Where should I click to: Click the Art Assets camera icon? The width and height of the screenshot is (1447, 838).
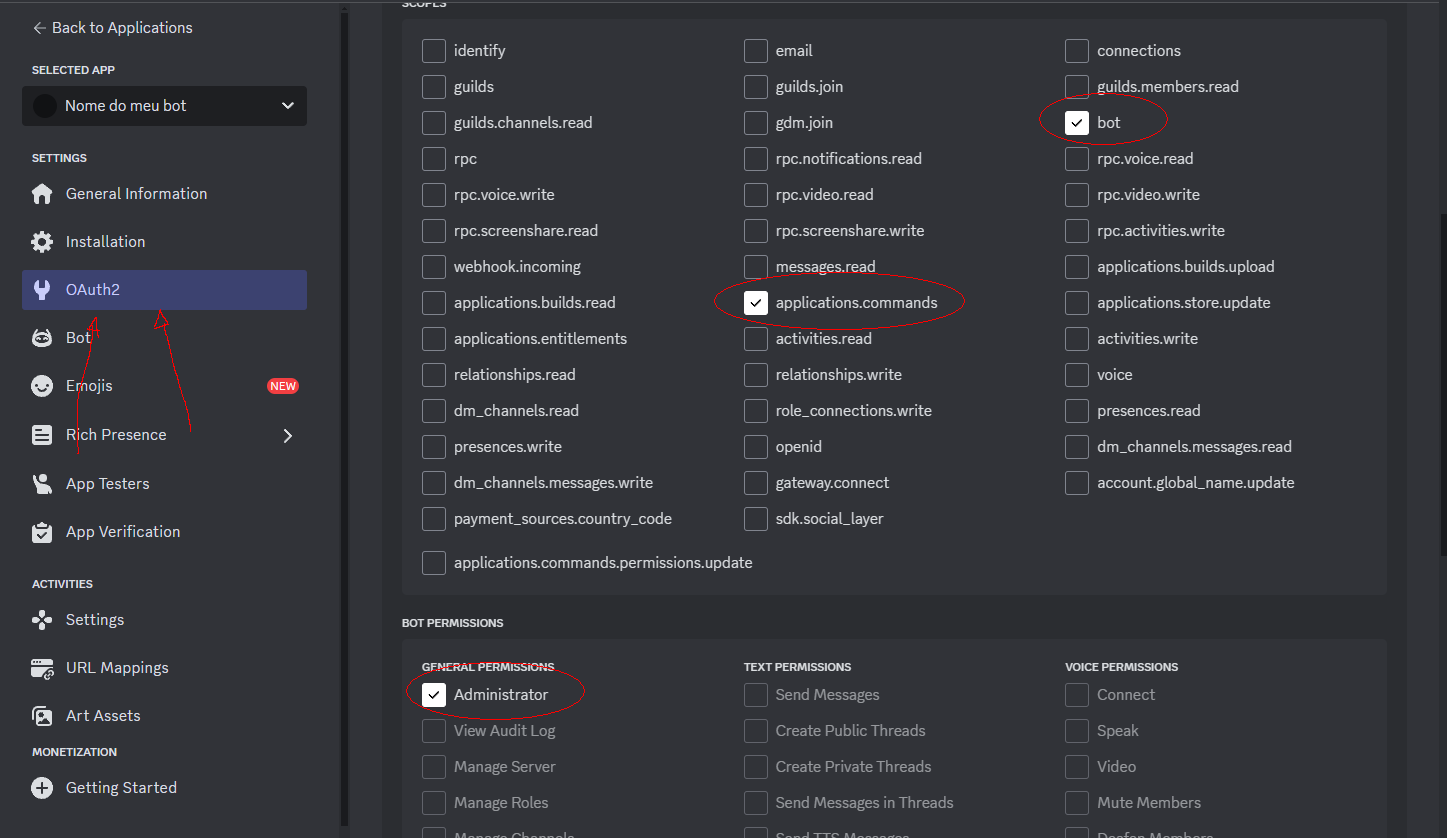pyautogui.click(x=42, y=715)
